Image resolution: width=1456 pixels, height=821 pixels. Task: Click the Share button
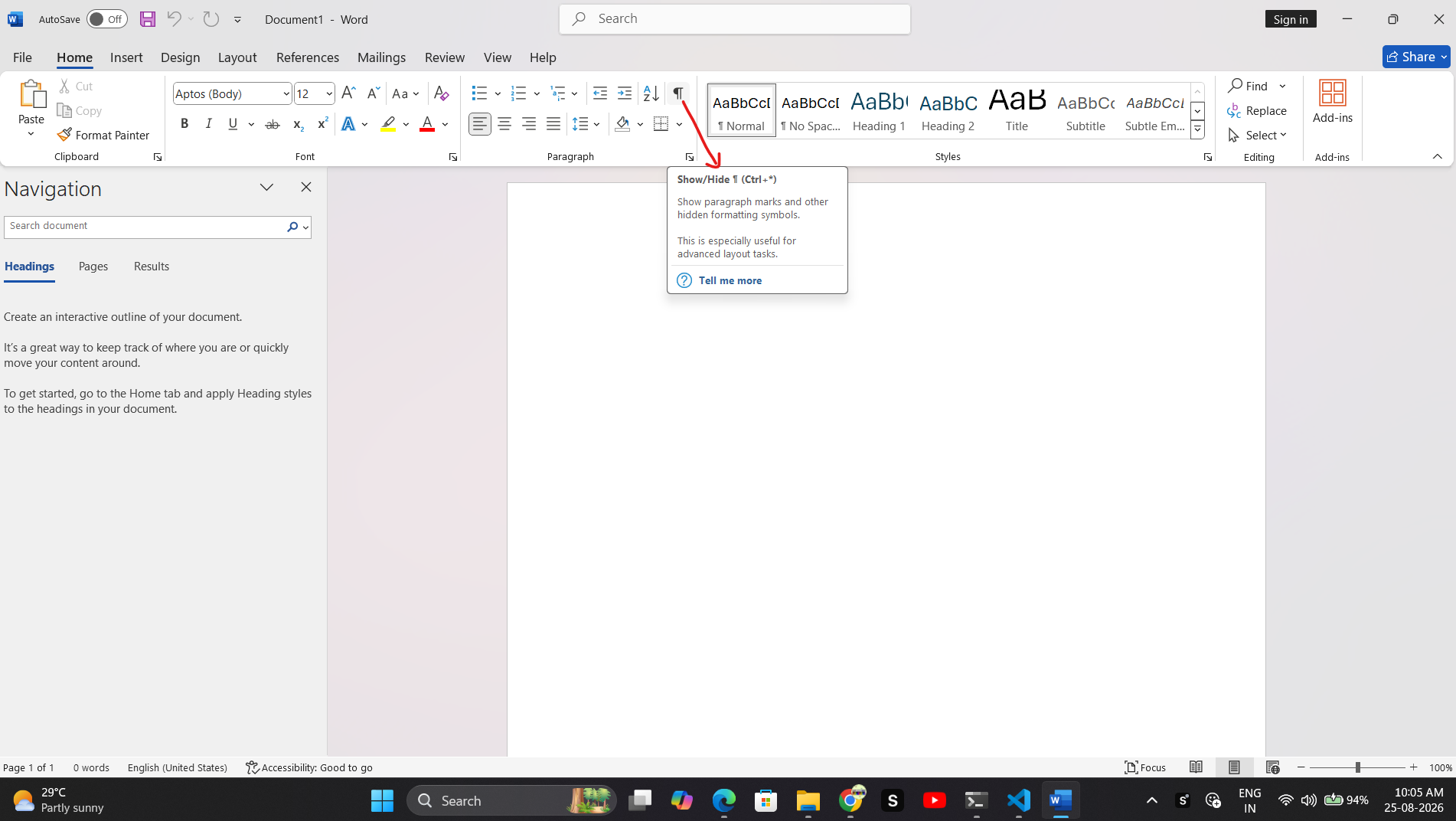click(1416, 57)
